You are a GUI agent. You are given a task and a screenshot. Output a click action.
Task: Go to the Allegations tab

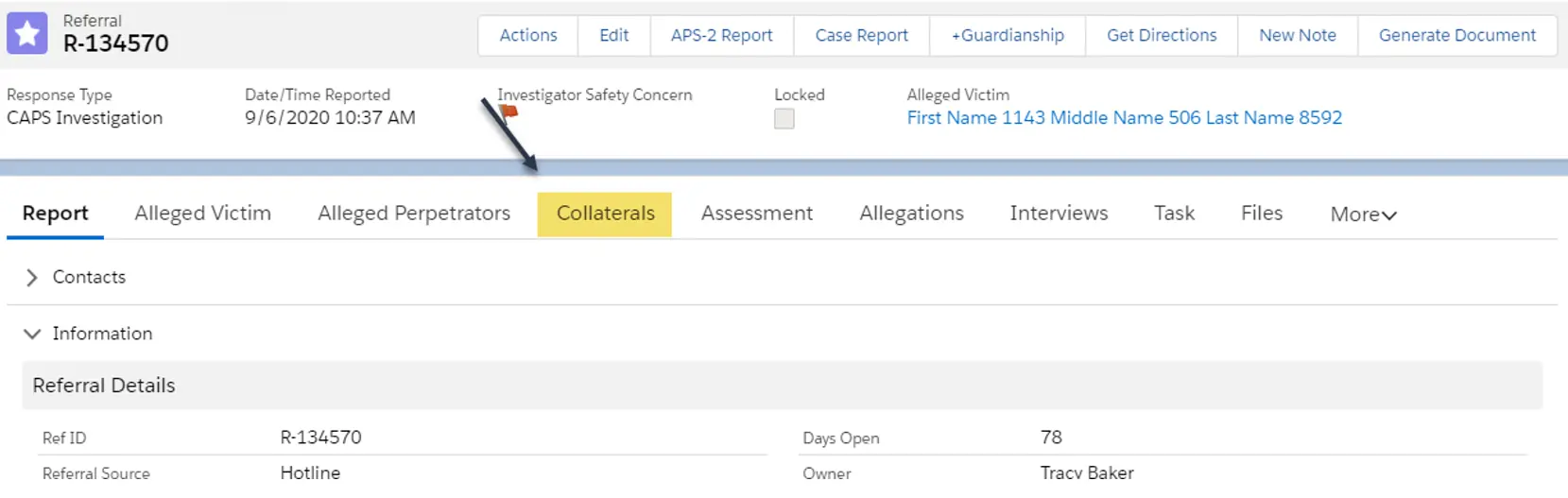912,214
